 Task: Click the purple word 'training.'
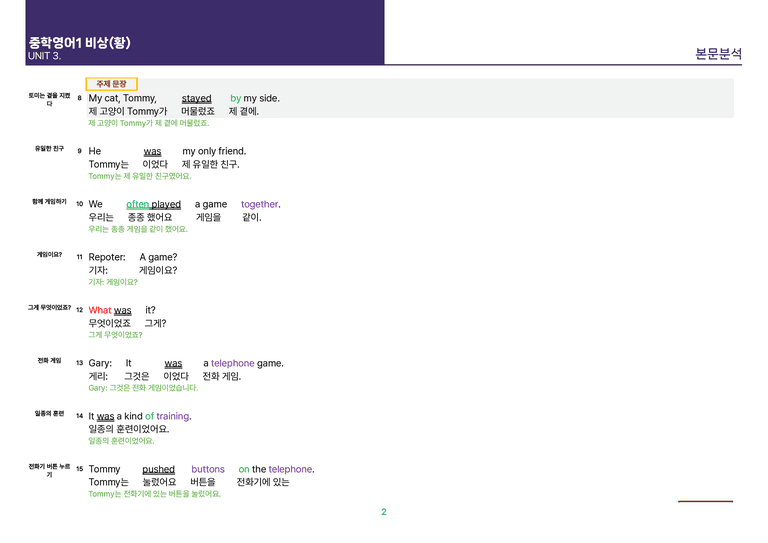pos(174,416)
